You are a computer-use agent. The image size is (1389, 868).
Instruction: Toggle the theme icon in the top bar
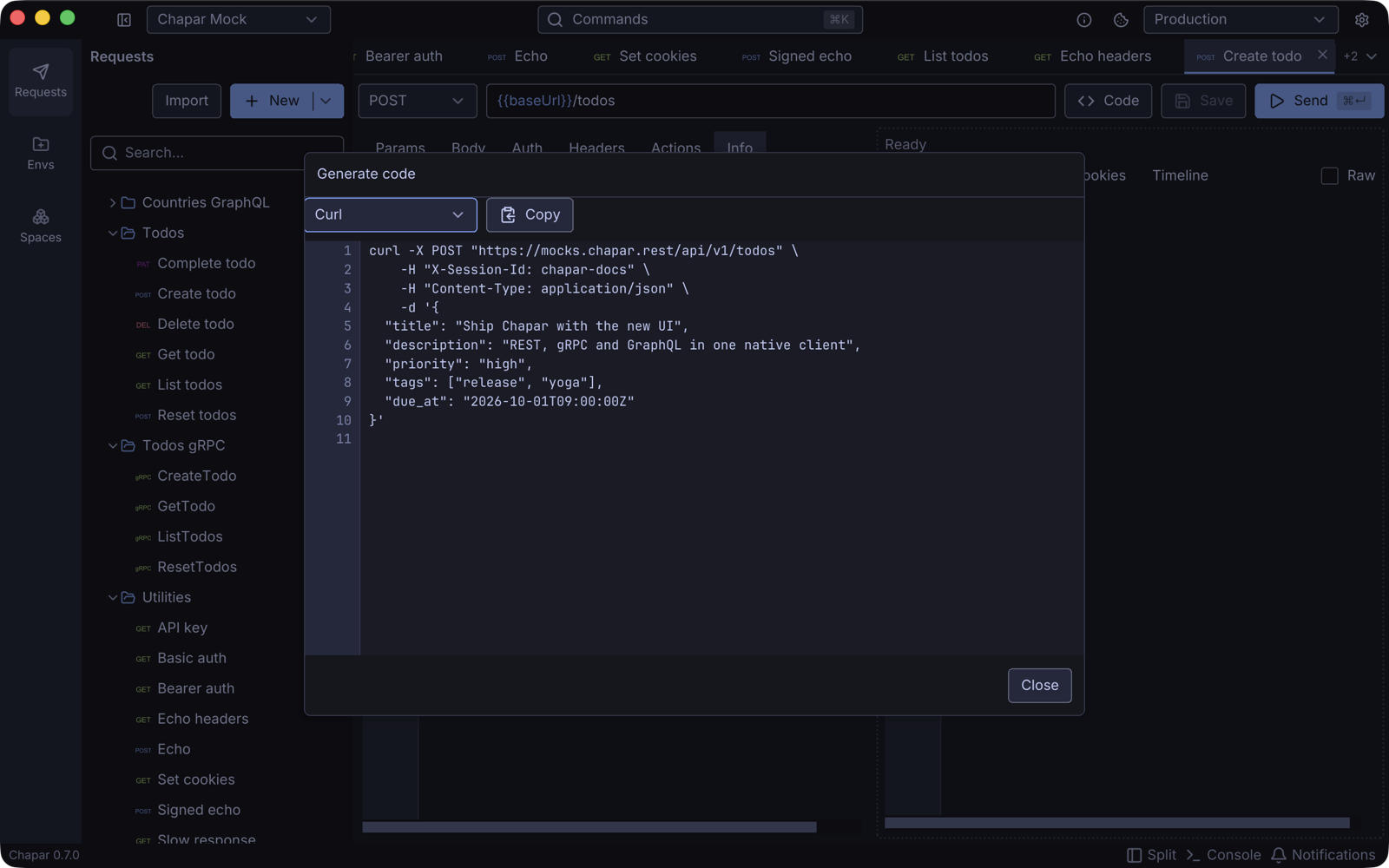(1121, 19)
